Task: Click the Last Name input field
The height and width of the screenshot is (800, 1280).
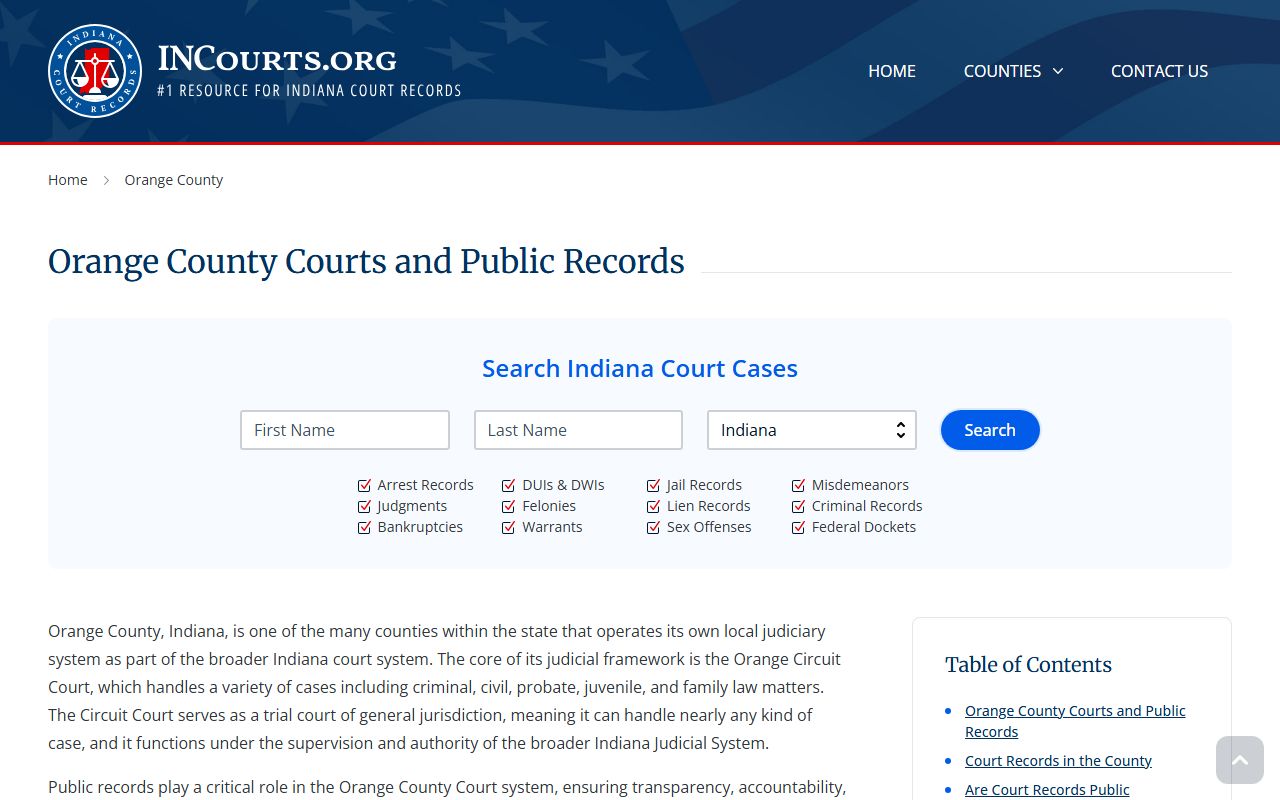Action: coord(578,430)
